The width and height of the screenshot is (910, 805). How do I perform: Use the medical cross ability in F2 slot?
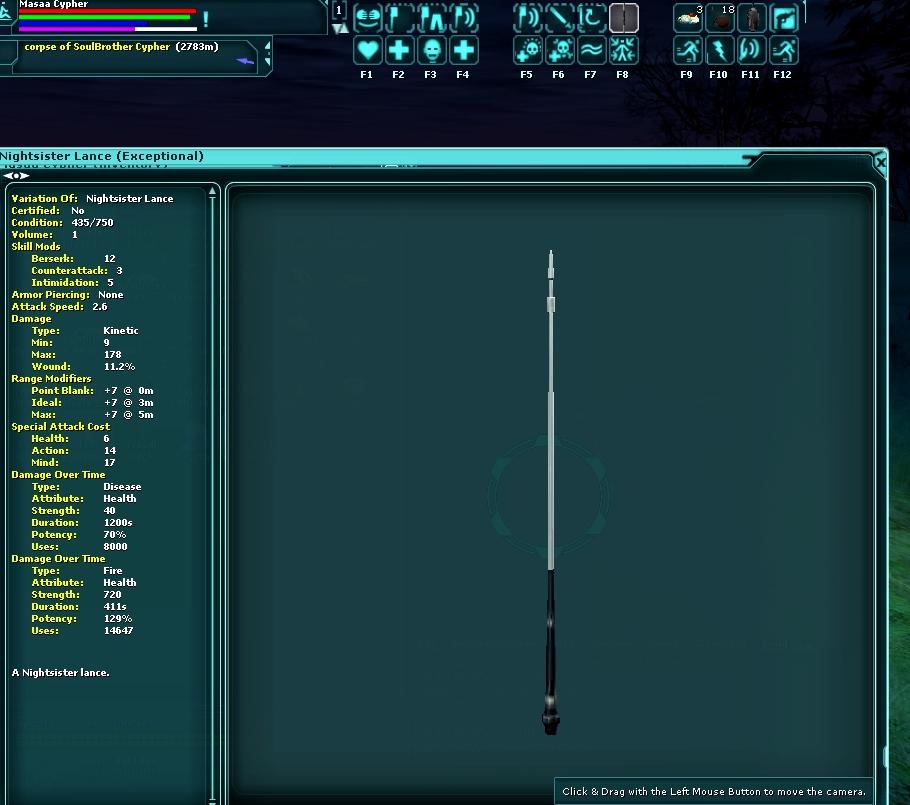tap(399, 50)
